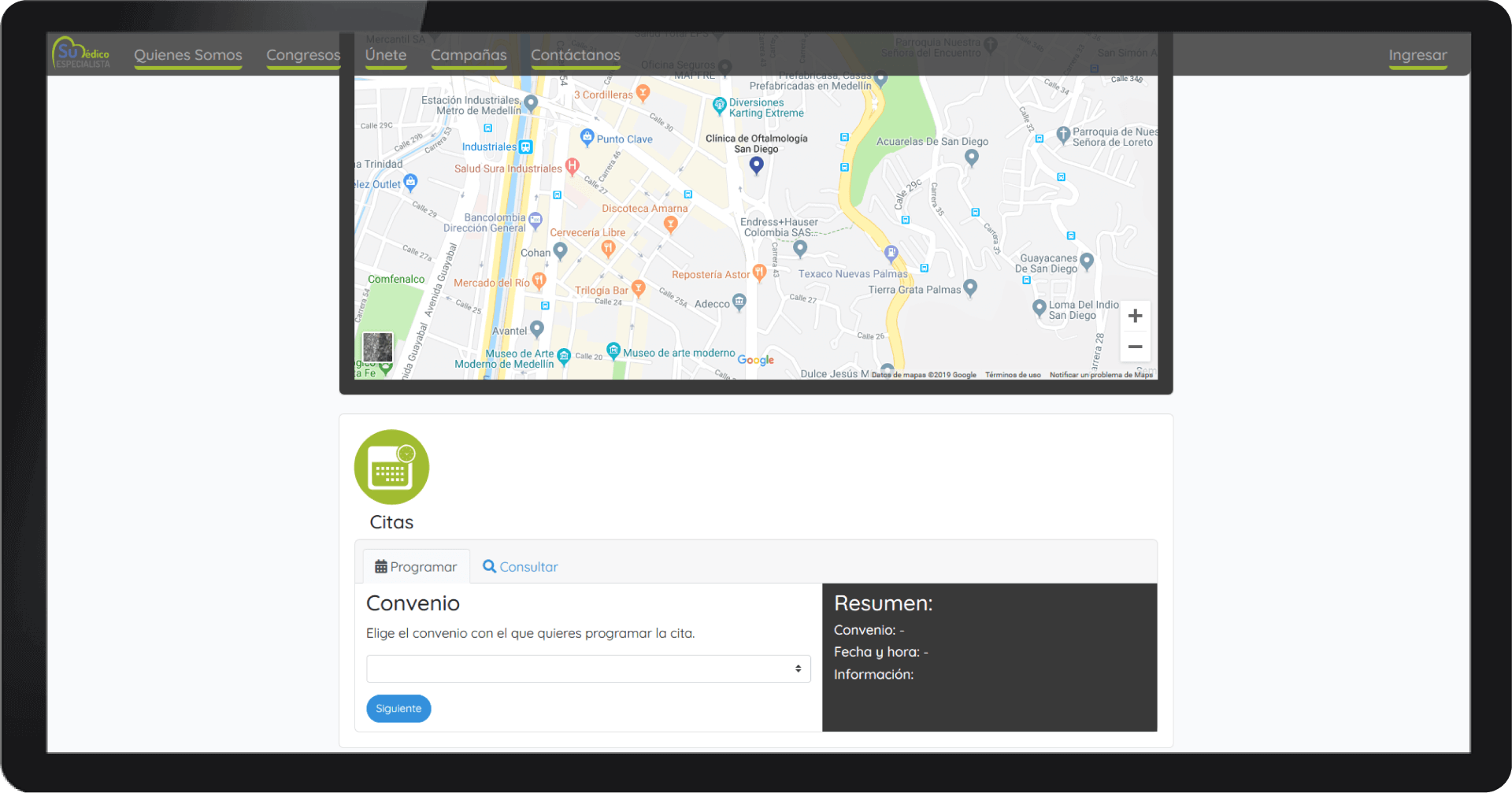Click the Museo de arte moderno marker

pyautogui.click(x=613, y=350)
